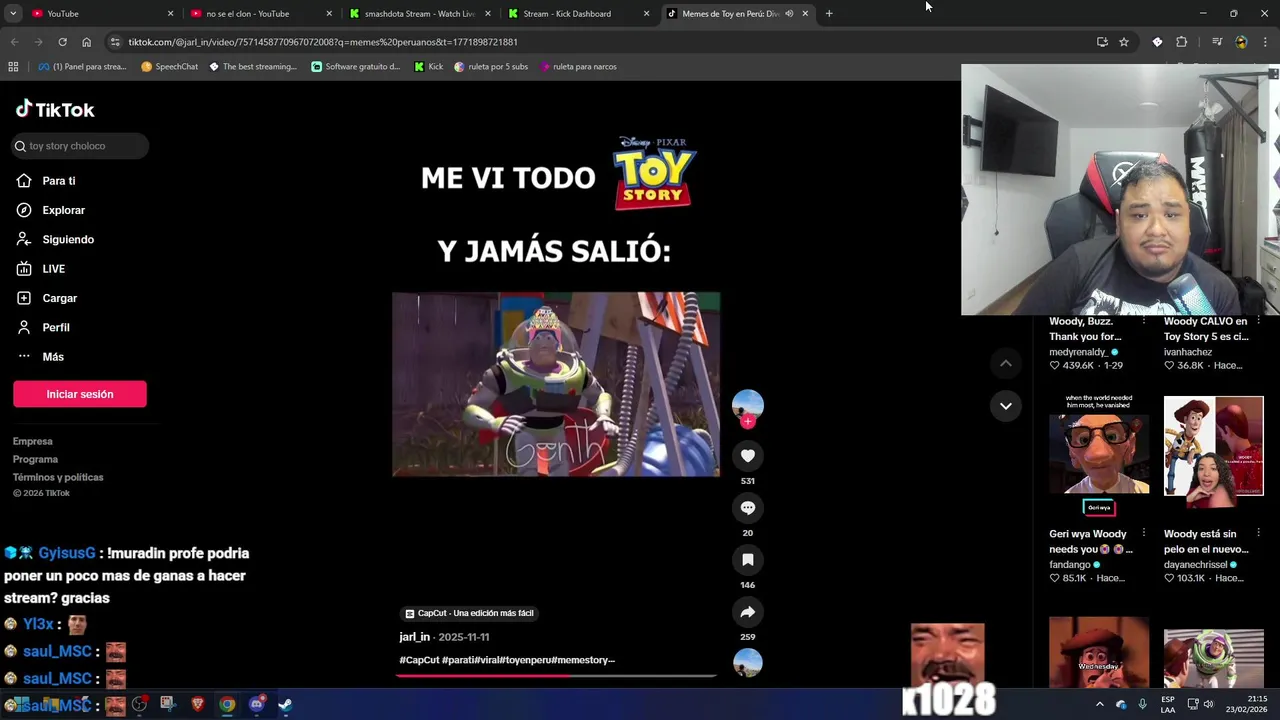Screen dimensions: 1280x720
Task: Open Woody está sin pelo thumbnail
Action: pyautogui.click(x=1213, y=445)
